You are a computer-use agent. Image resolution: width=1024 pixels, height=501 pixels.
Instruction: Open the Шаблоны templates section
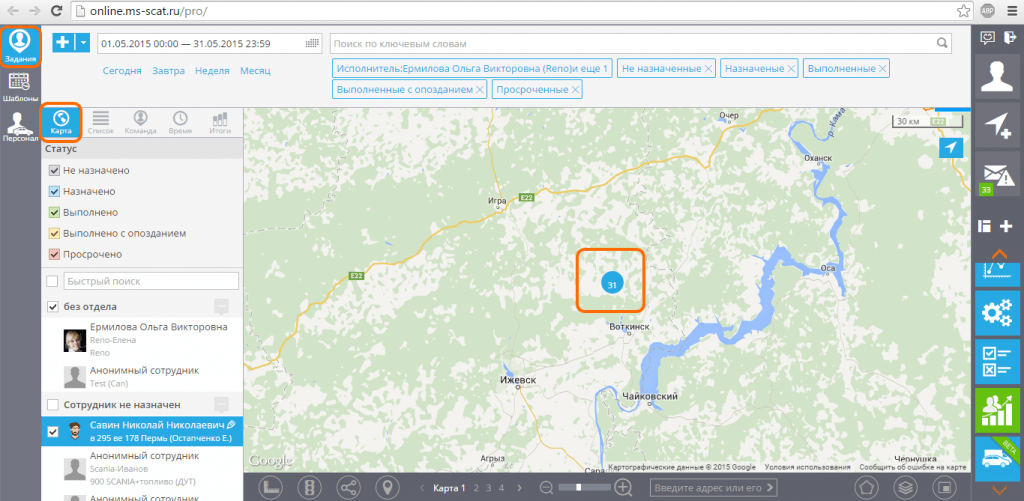[20, 86]
